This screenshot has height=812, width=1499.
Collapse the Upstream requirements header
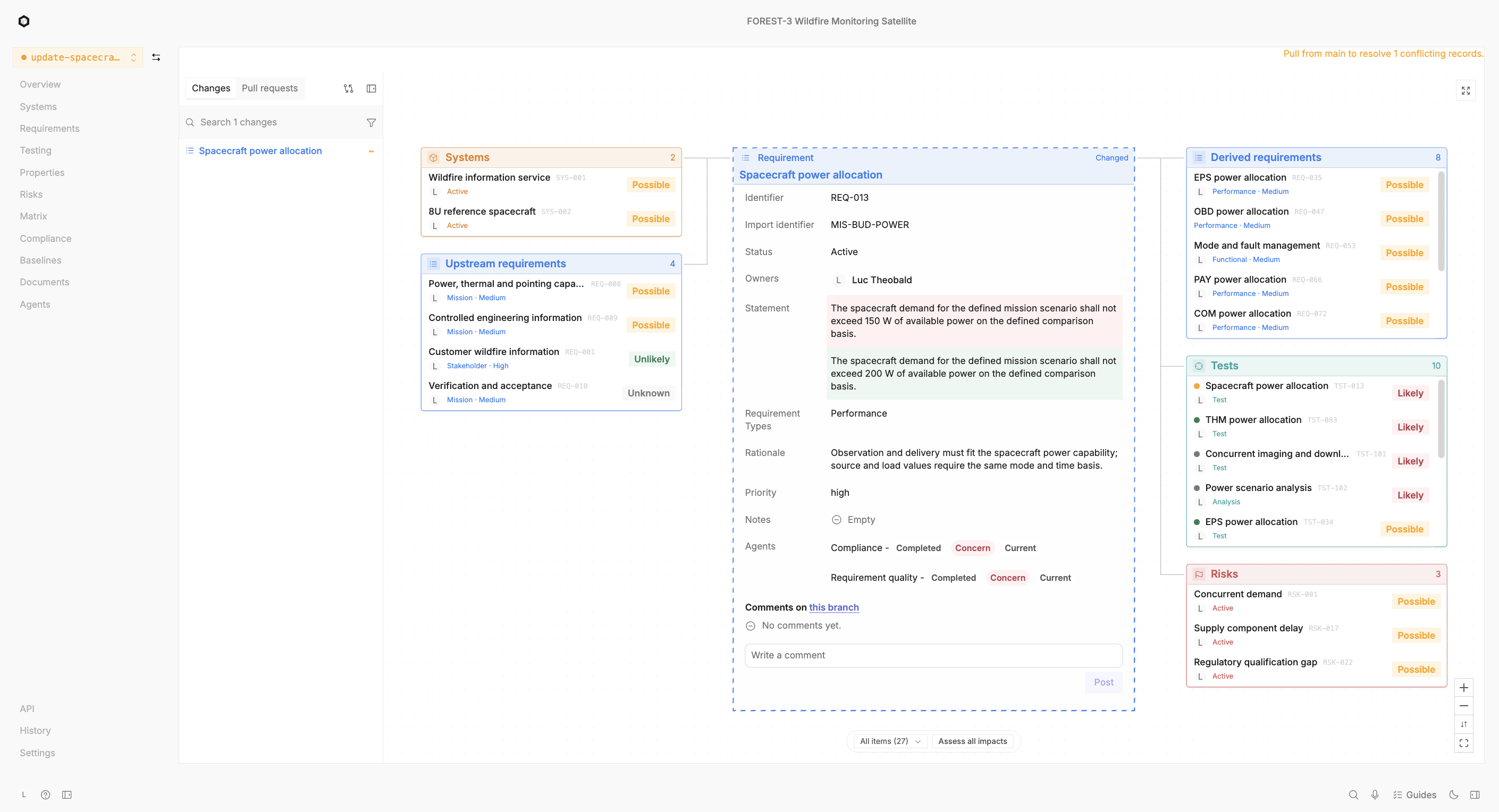tap(551, 264)
